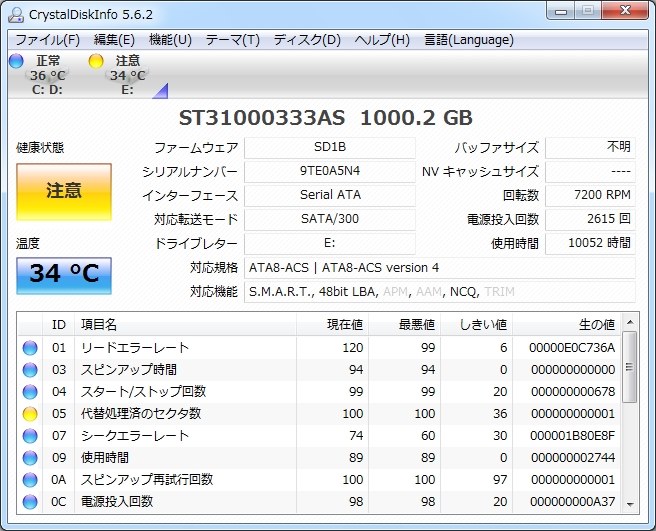Click the 最悪値 column header

click(404, 325)
